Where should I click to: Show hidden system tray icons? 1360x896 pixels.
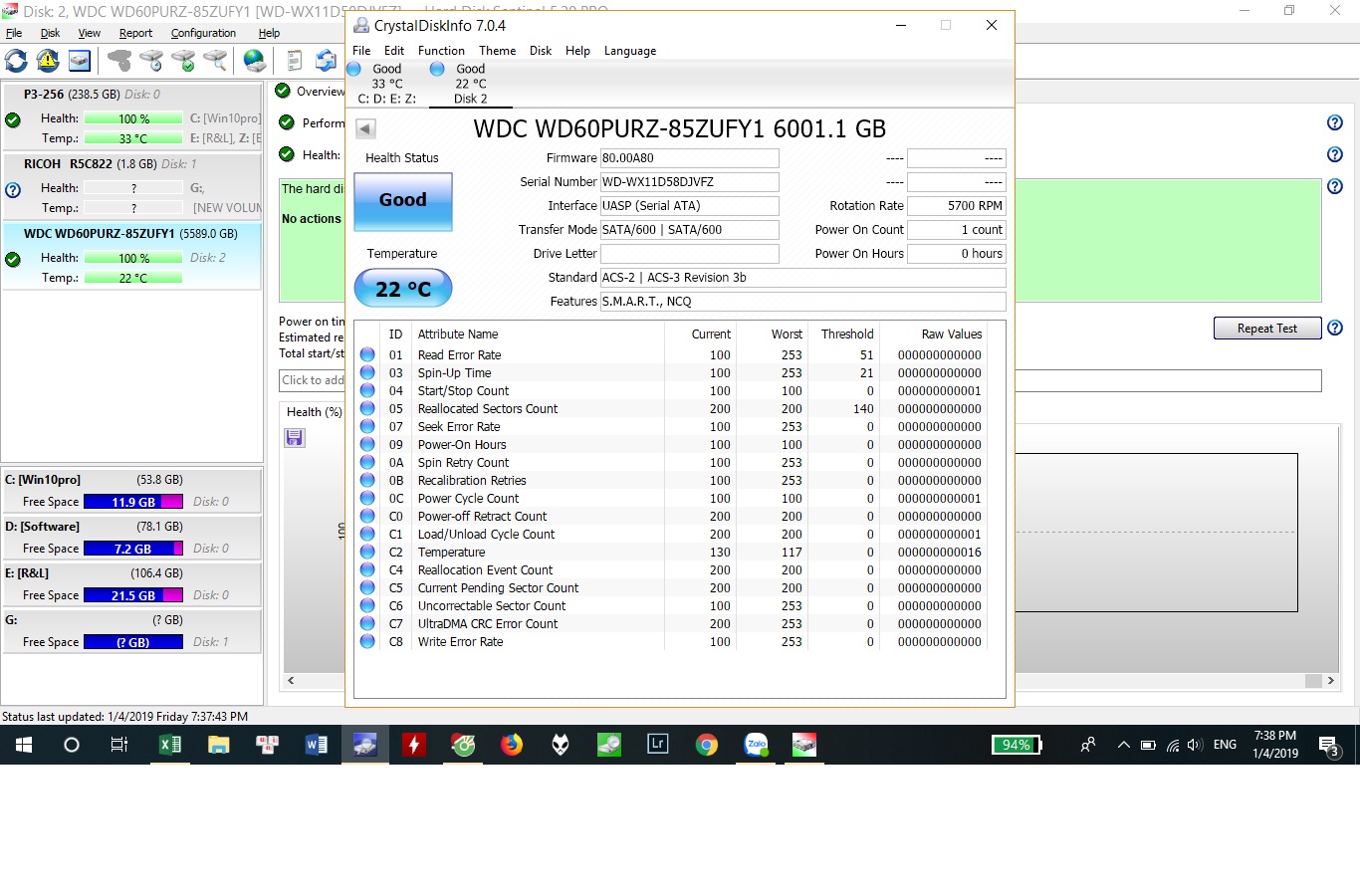(1124, 745)
